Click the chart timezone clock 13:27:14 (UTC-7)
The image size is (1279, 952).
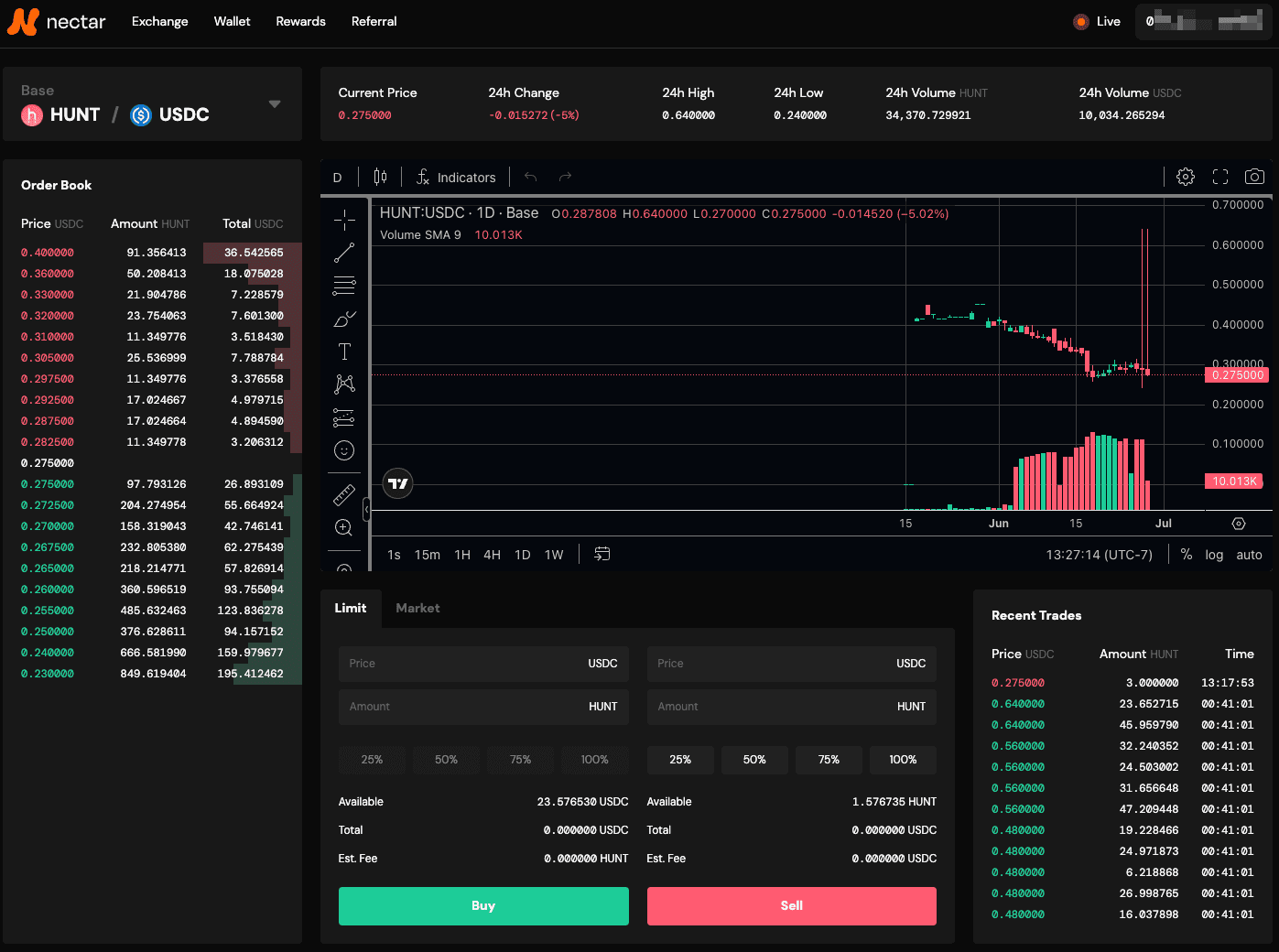pyautogui.click(x=1100, y=555)
